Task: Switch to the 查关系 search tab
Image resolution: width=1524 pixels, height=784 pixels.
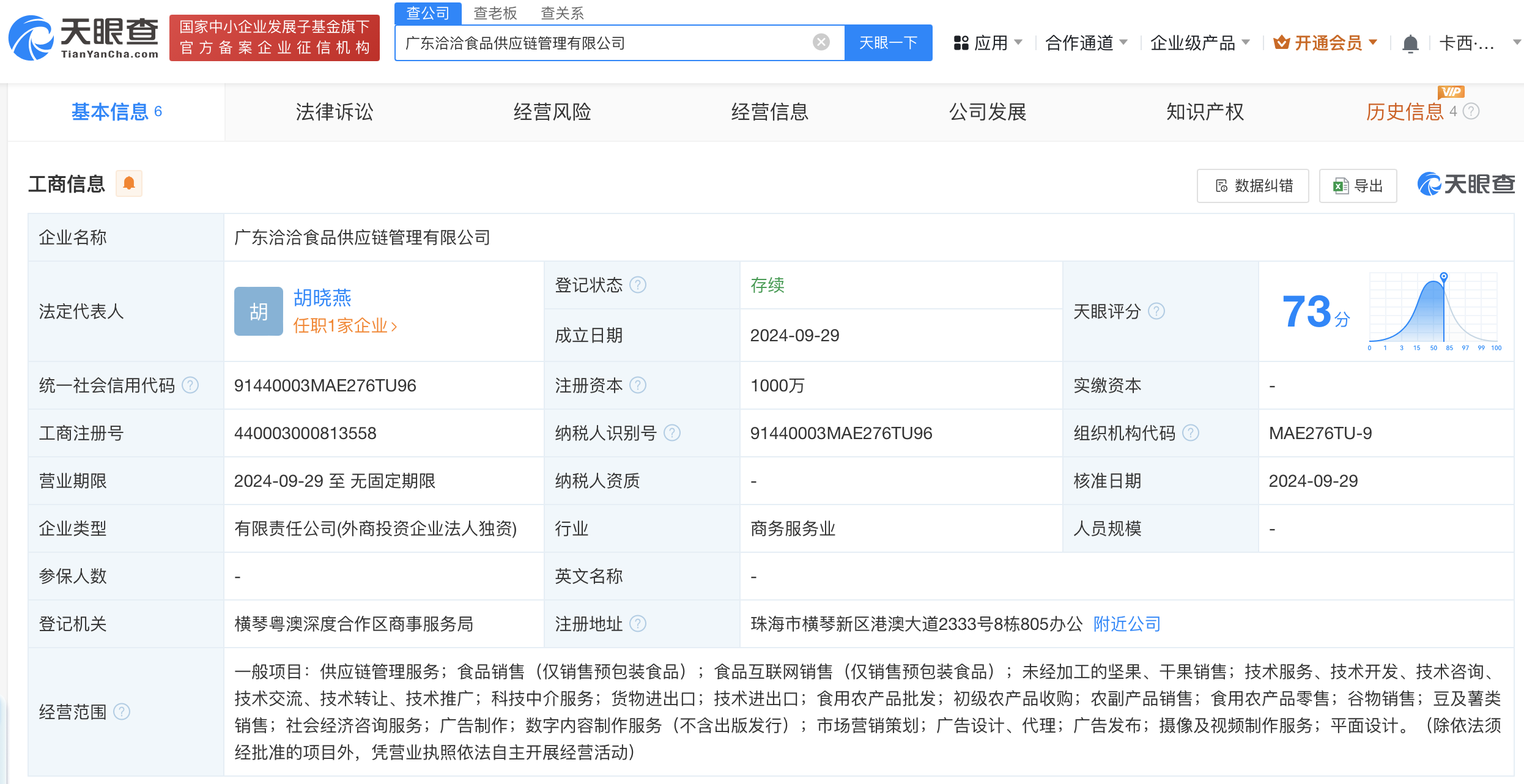Action: (x=563, y=13)
